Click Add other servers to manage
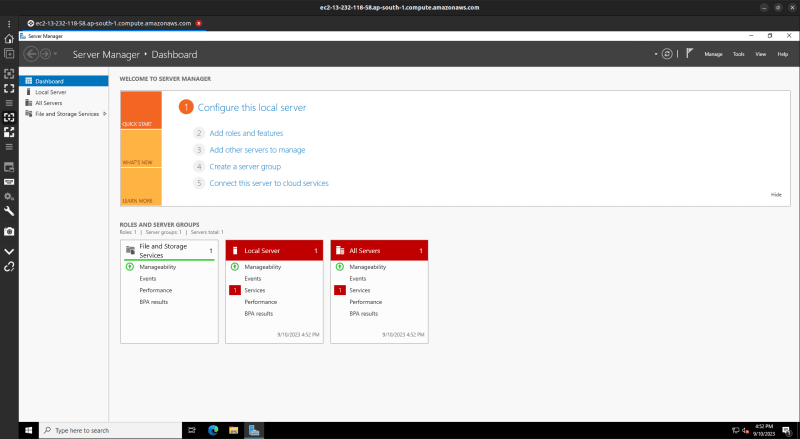Viewport: 800px width, 439px height. 257,150
